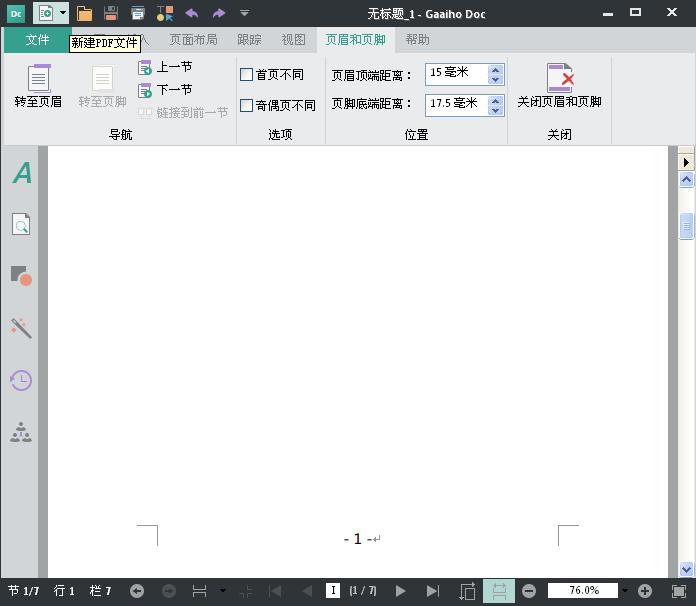Open the history clock sidebar icon

21,380
